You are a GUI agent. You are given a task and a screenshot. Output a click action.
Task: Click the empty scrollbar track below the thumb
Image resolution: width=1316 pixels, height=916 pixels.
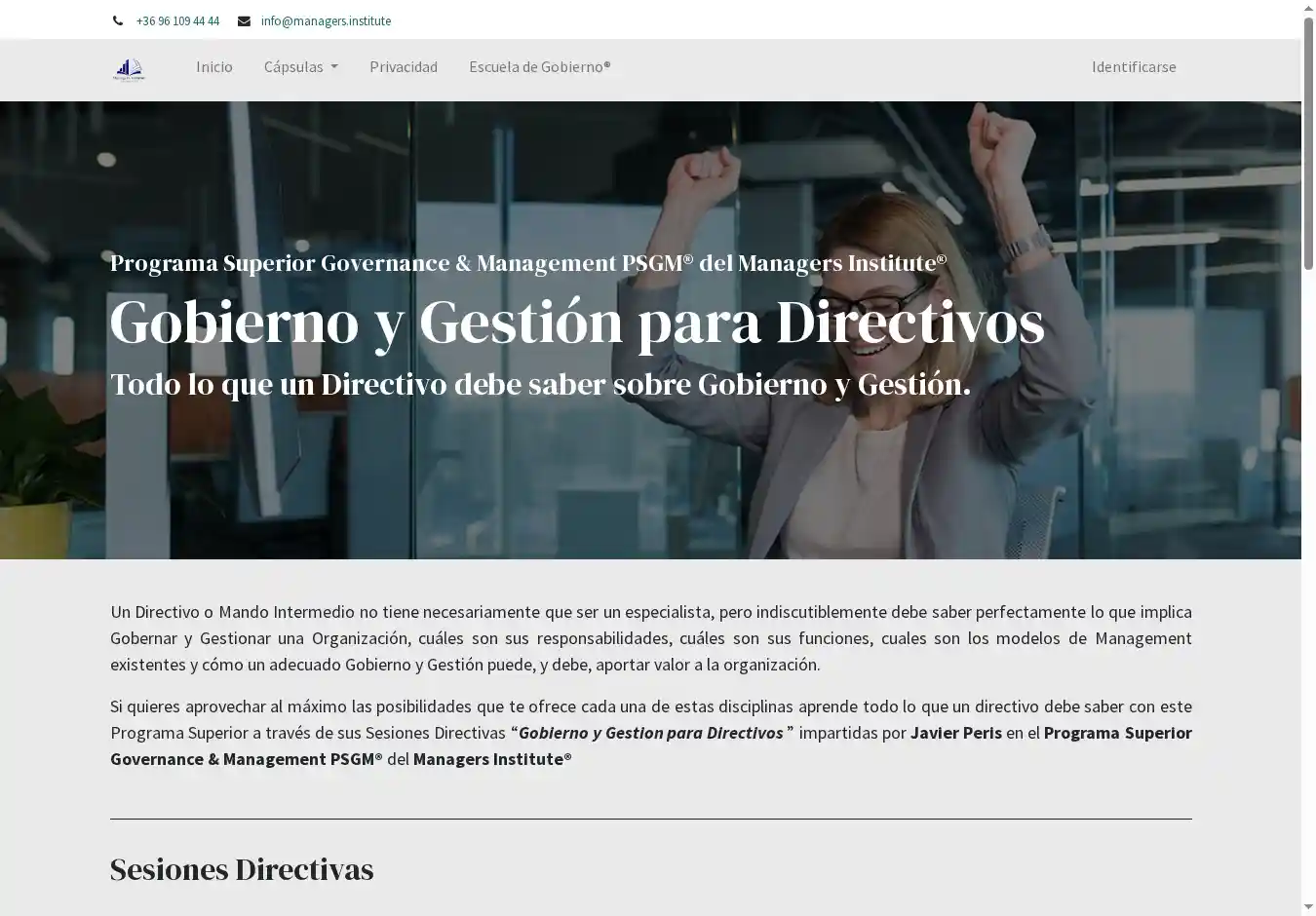pyautogui.click(x=1308, y=585)
